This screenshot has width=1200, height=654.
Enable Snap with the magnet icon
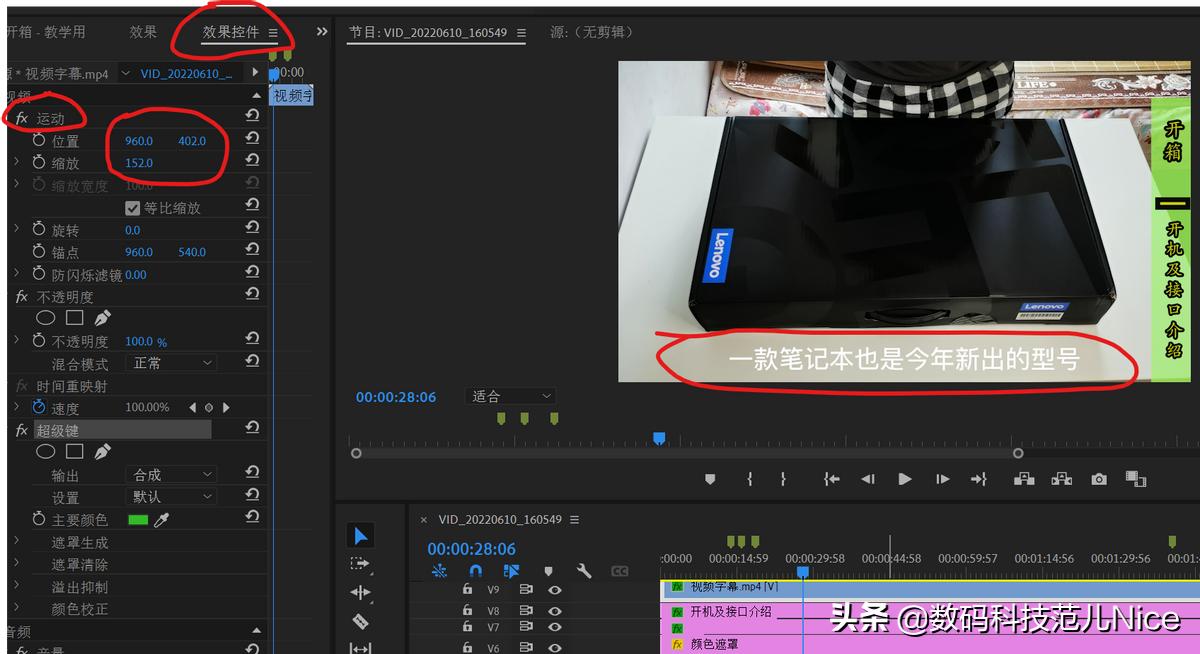click(473, 571)
